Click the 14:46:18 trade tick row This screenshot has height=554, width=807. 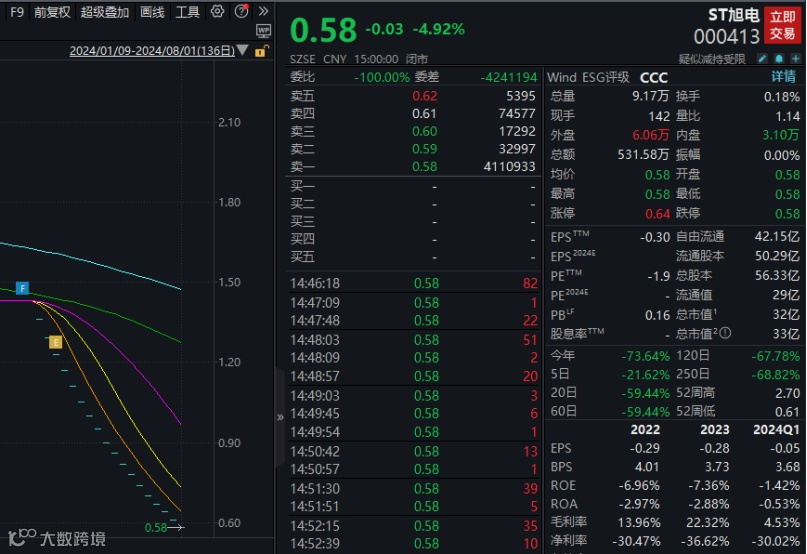[x=413, y=283]
